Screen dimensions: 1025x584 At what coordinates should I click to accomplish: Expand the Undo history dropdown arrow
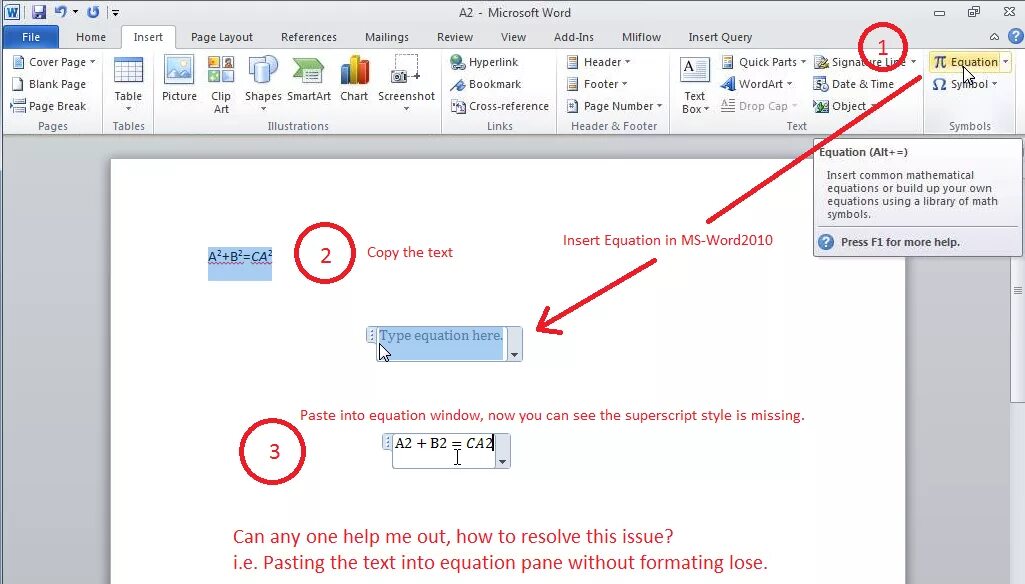pyautogui.click(x=75, y=12)
